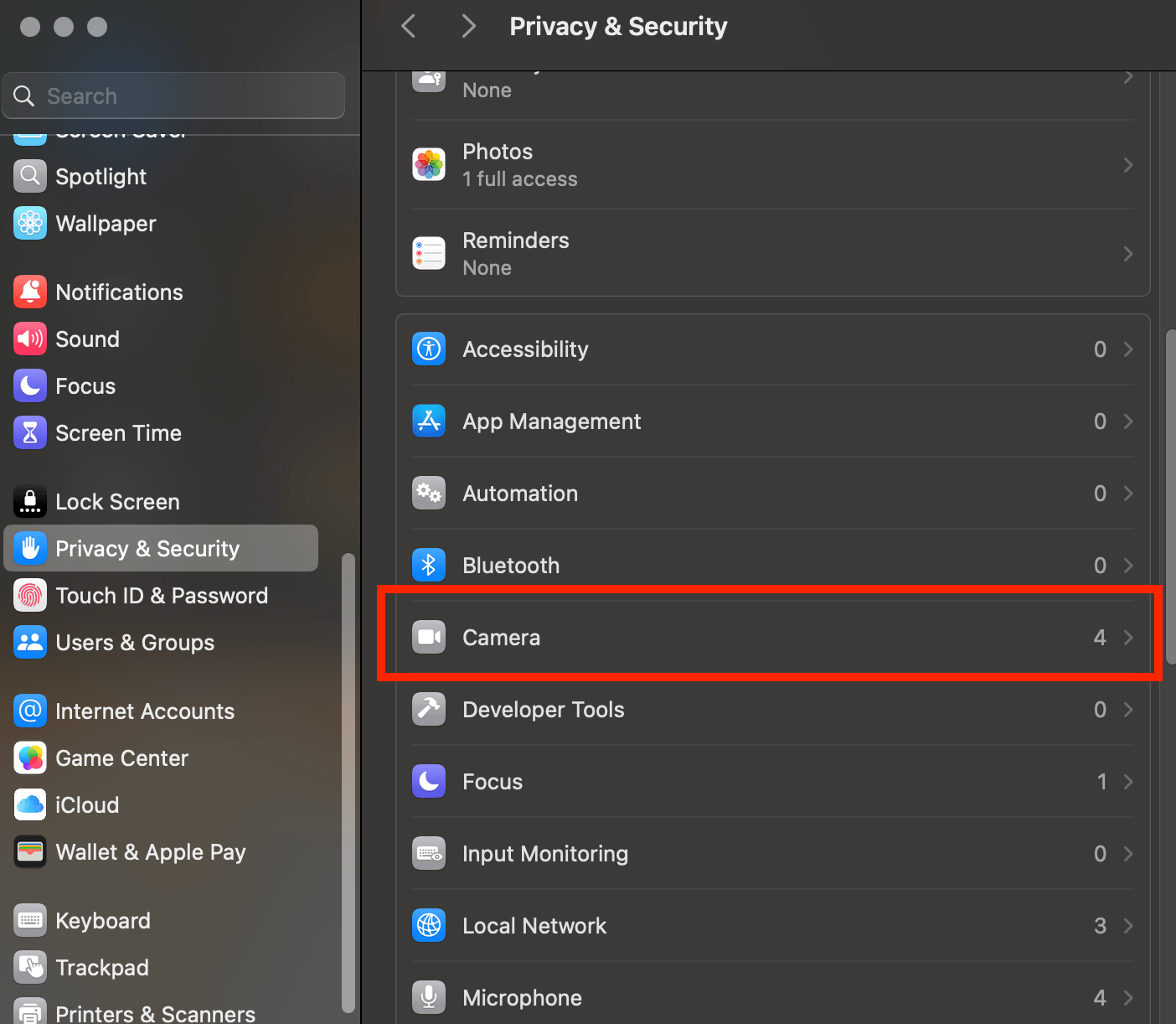The height and width of the screenshot is (1024, 1176).
Task: Click the Bluetooth icon in the list
Action: (429, 566)
